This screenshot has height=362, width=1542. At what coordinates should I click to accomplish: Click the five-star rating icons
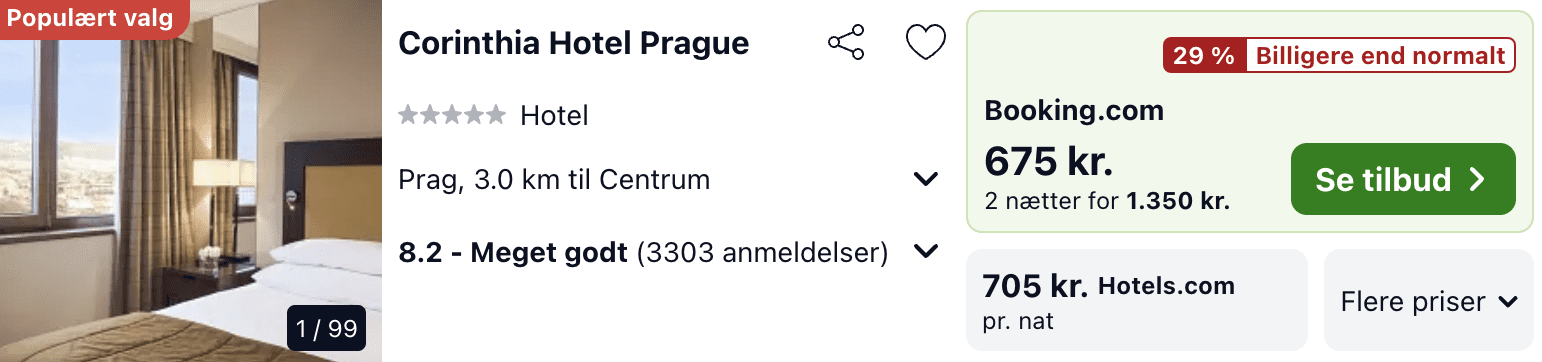click(452, 115)
